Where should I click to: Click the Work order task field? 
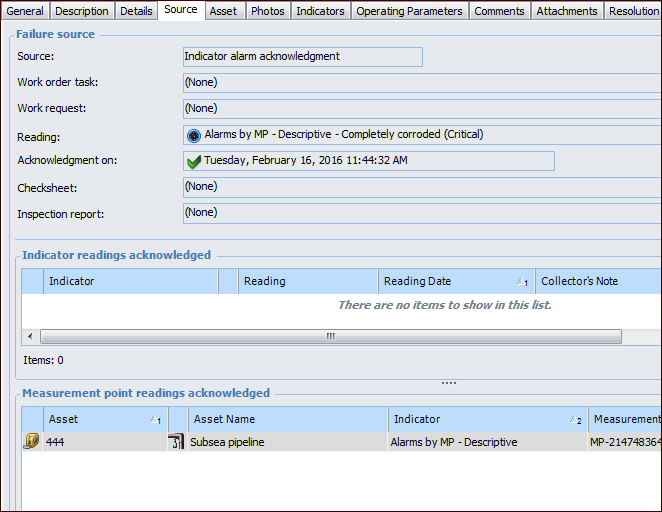click(x=422, y=83)
